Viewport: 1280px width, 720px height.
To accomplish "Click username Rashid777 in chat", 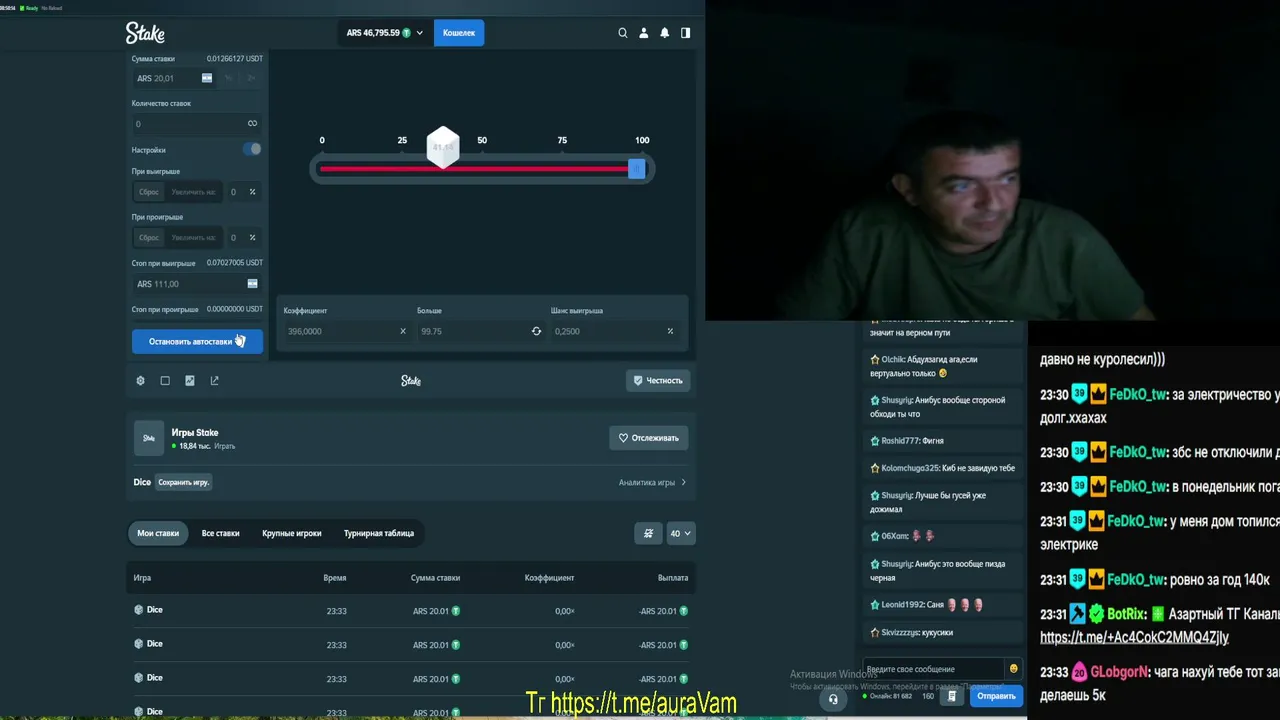I will (897, 440).
